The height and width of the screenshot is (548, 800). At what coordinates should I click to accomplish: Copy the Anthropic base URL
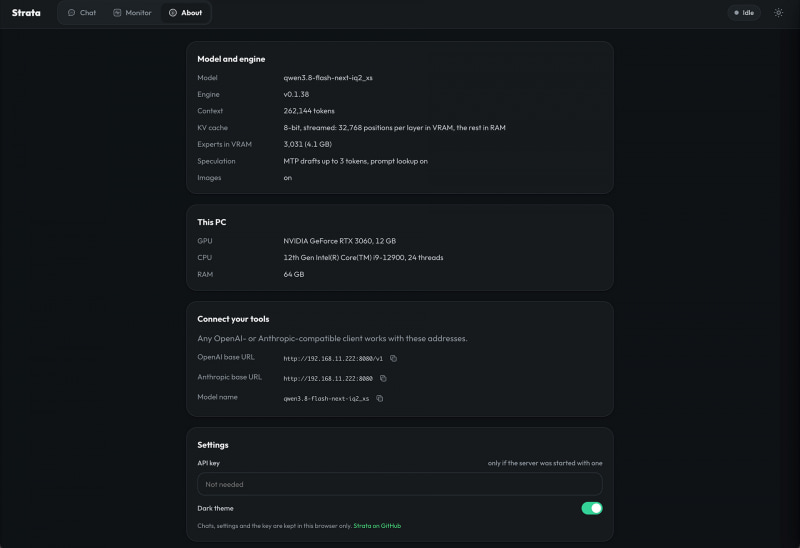[x=383, y=378]
